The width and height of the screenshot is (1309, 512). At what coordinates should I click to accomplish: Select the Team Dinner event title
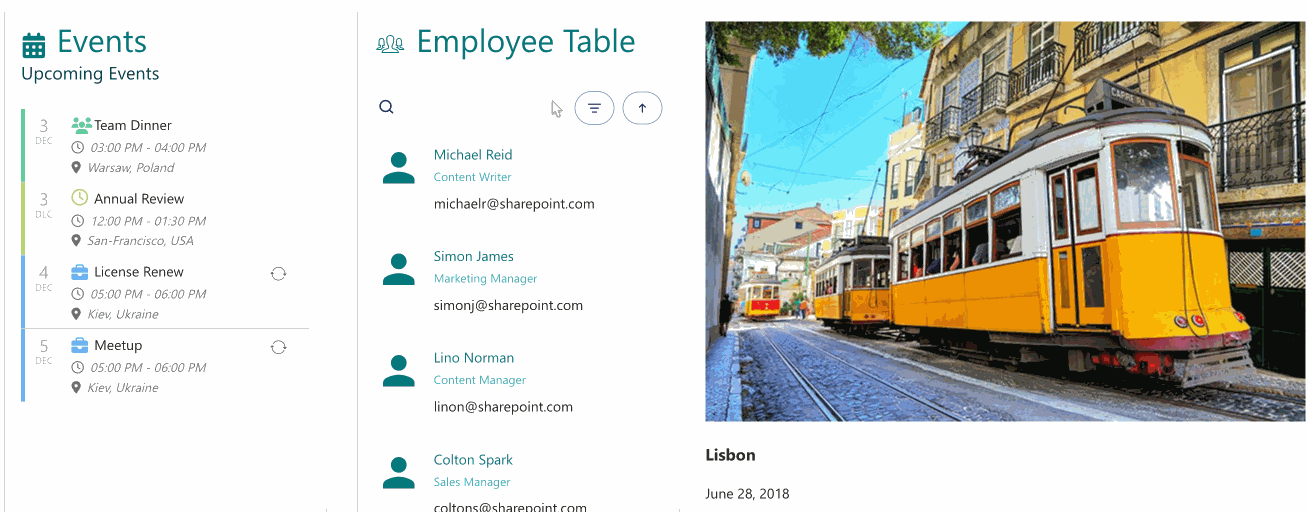click(133, 125)
